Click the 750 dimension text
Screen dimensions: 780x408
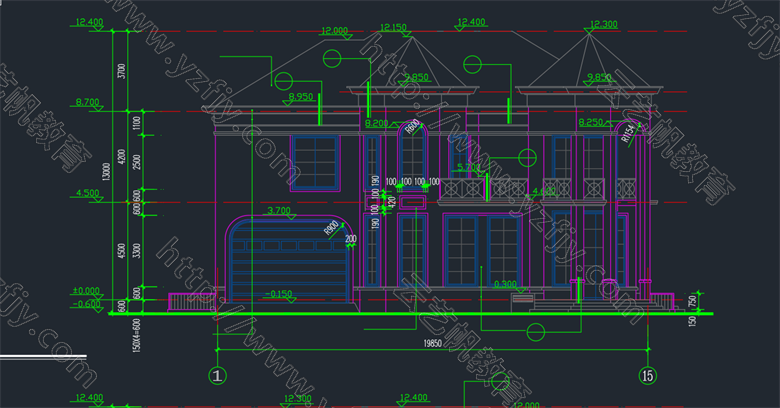[x=692, y=301]
